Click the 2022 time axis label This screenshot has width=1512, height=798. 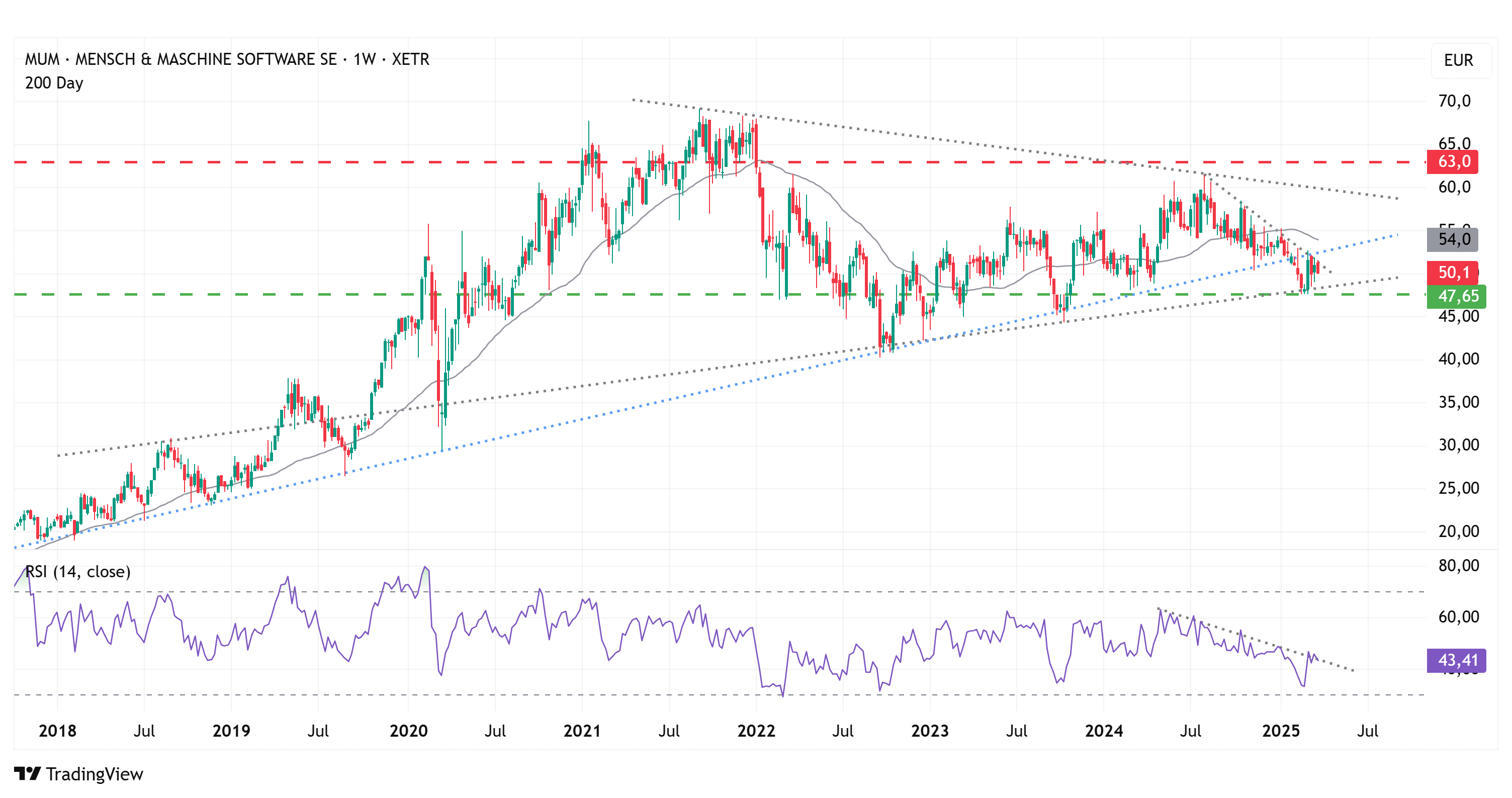tap(756, 731)
